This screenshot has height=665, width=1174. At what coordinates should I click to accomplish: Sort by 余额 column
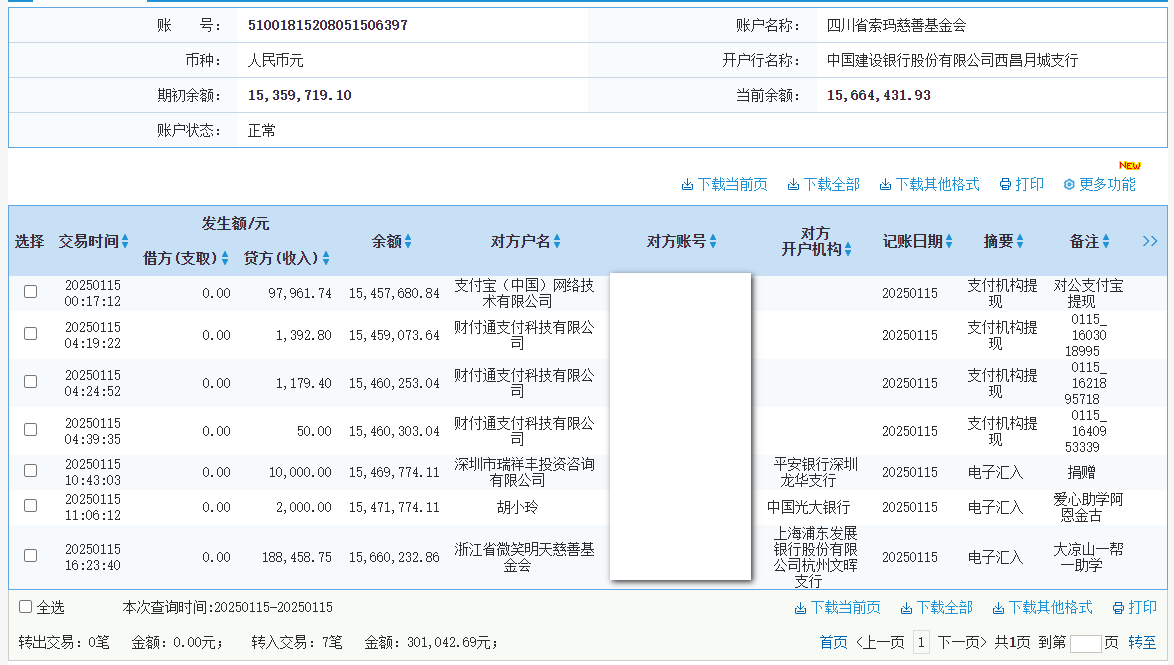(x=407, y=241)
